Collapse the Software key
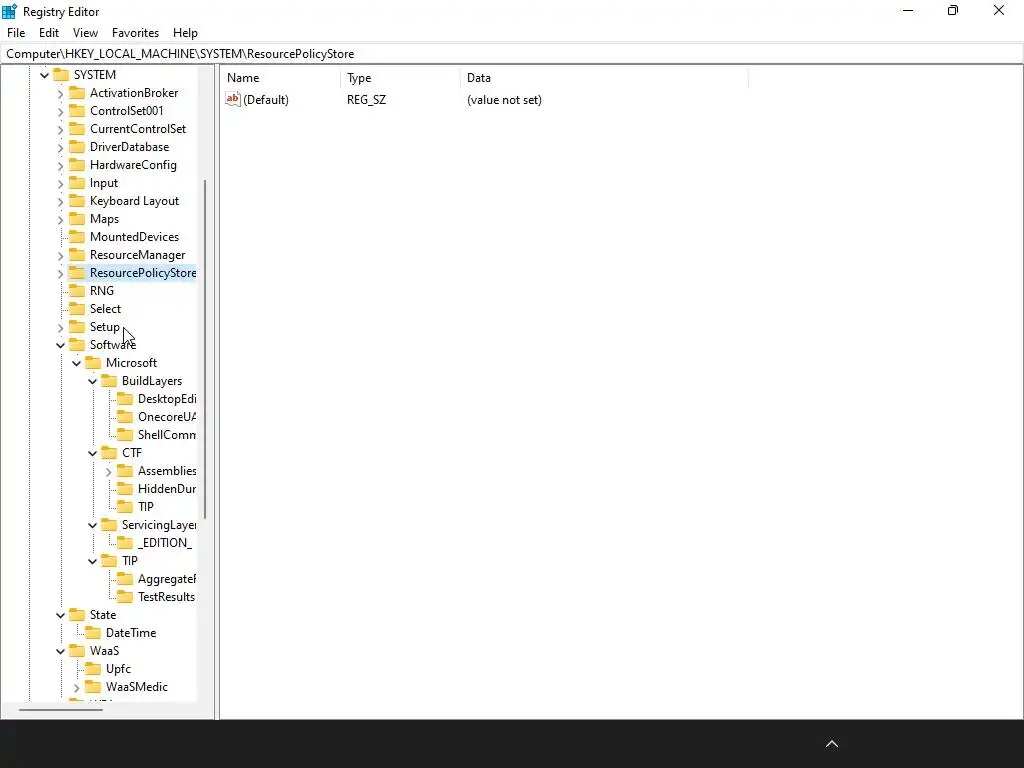Image resolution: width=1024 pixels, height=768 pixels. tap(60, 345)
